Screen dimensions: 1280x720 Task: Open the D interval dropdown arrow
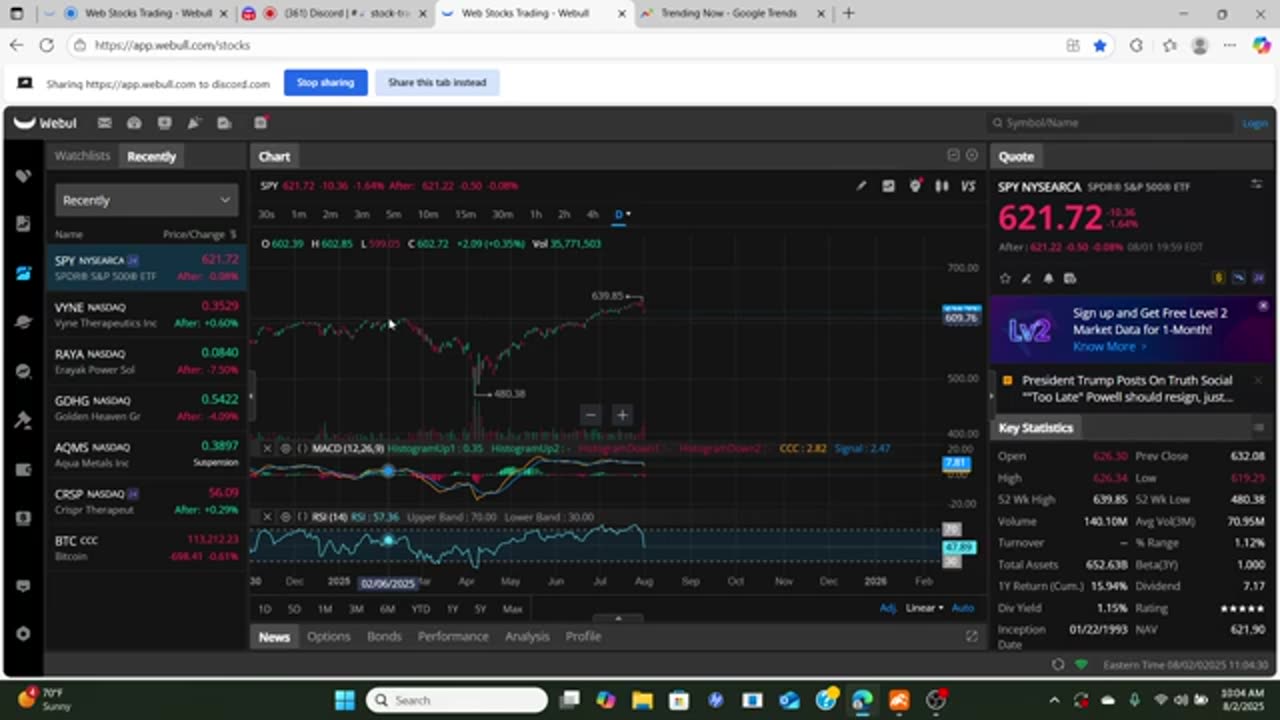tap(628, 214)
